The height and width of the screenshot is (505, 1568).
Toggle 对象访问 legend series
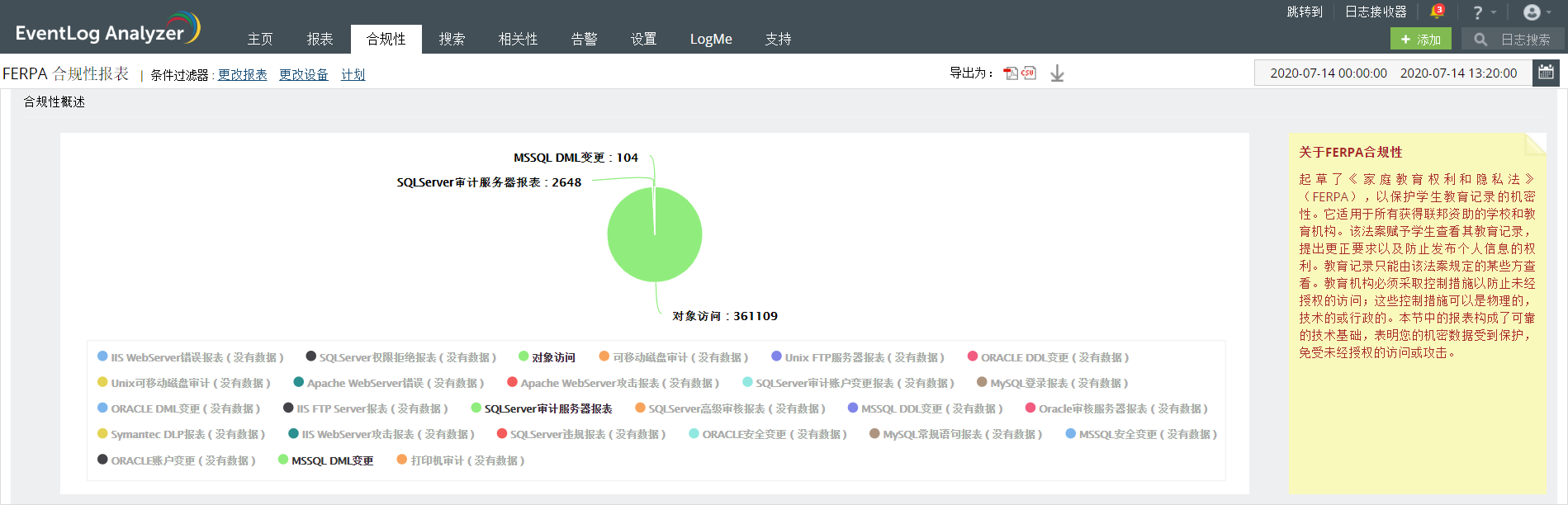click(547, 357)
